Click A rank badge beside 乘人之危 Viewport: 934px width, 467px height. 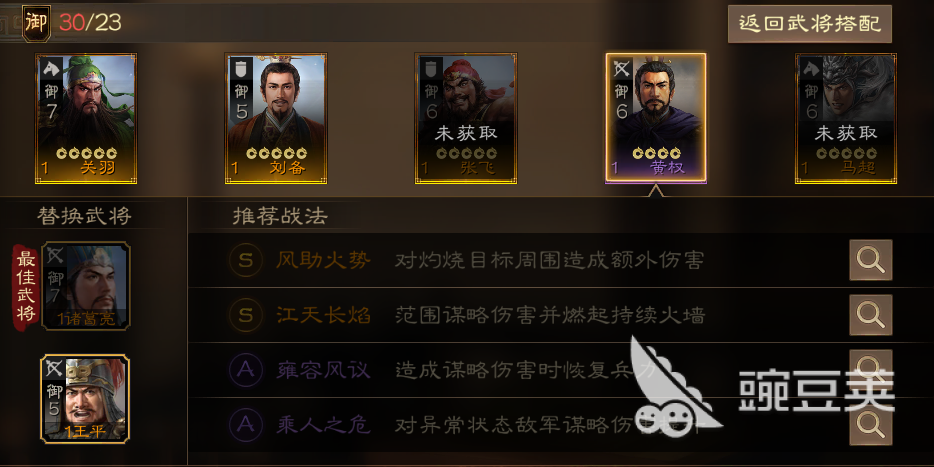(x=245, y=425)
